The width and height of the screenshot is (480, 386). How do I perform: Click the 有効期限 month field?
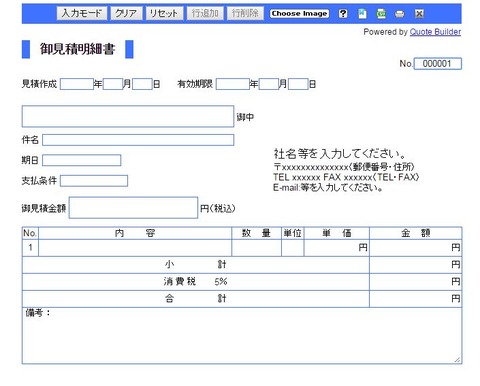[x=269, y=84]
